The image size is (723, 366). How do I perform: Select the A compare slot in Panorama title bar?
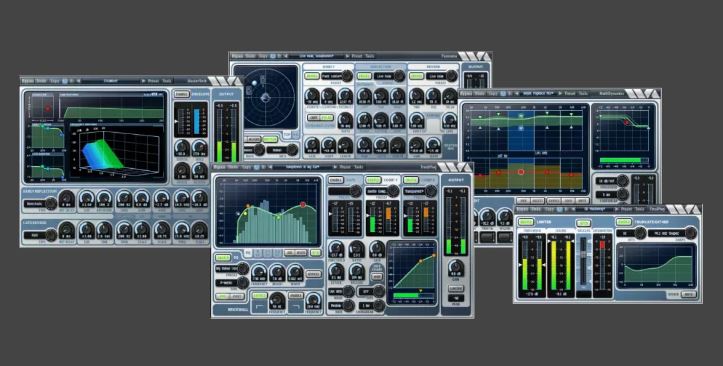tap(273, 56)
